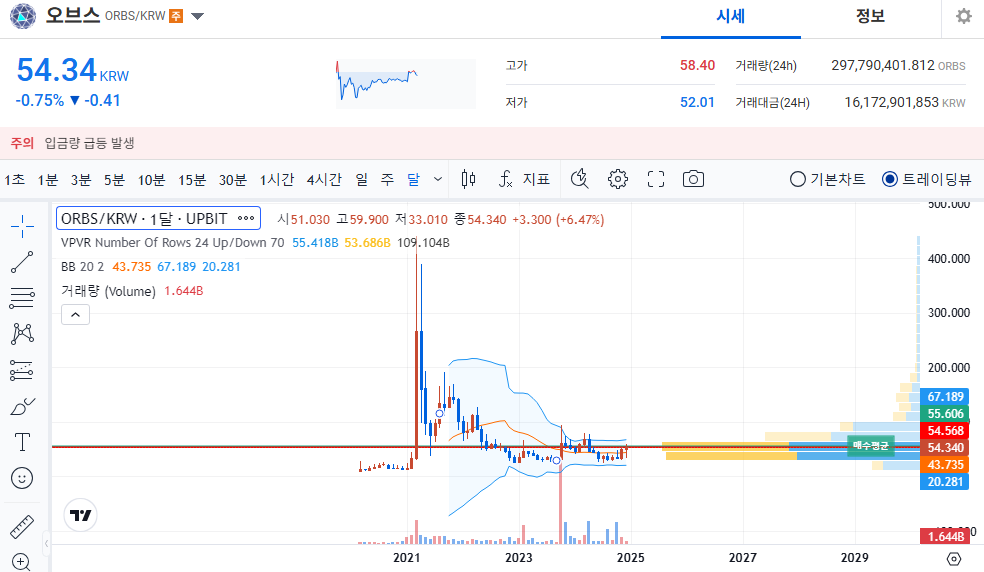Open page settings gear at top right
Screen dimensions: 984x572
(964, 16)
